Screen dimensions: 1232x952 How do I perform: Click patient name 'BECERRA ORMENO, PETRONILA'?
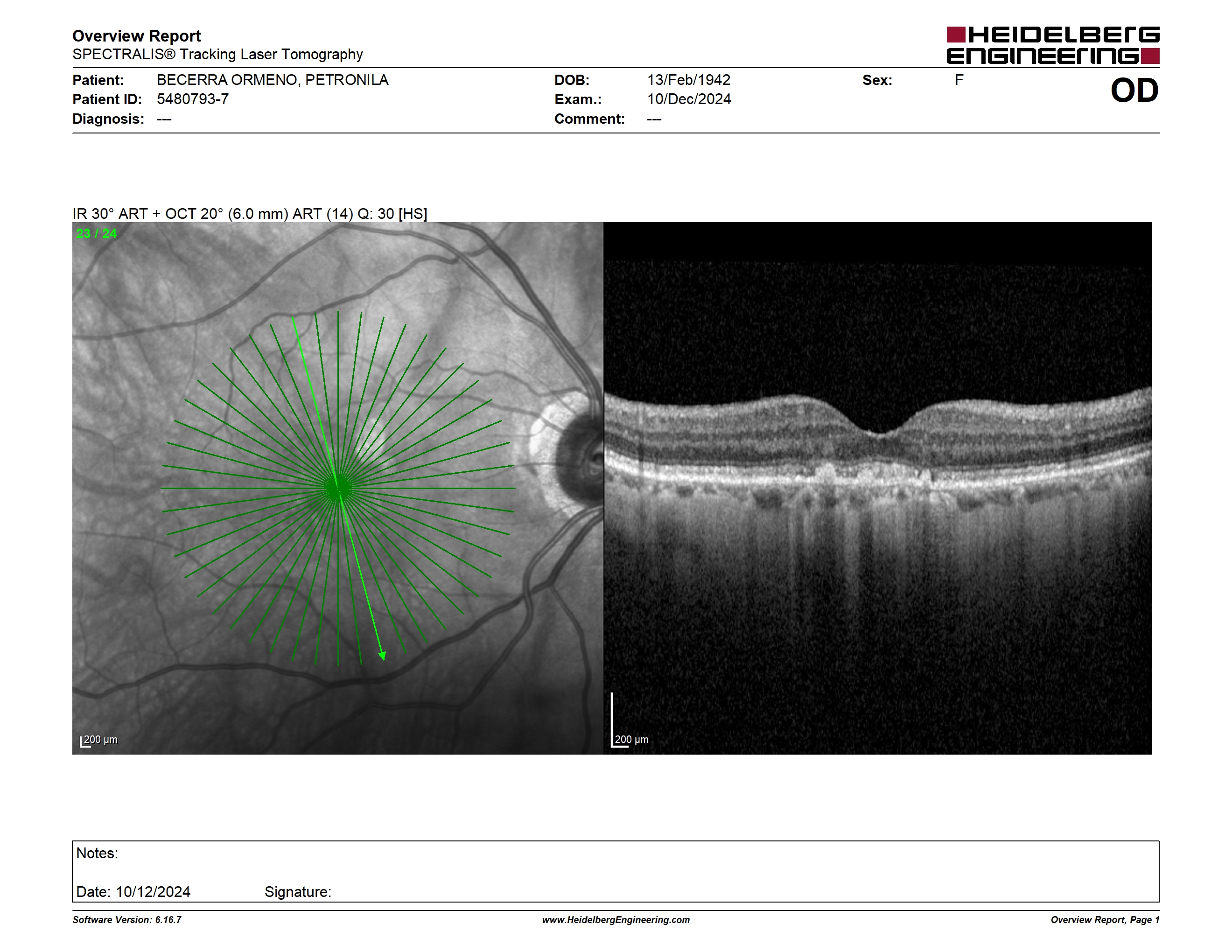273,80
